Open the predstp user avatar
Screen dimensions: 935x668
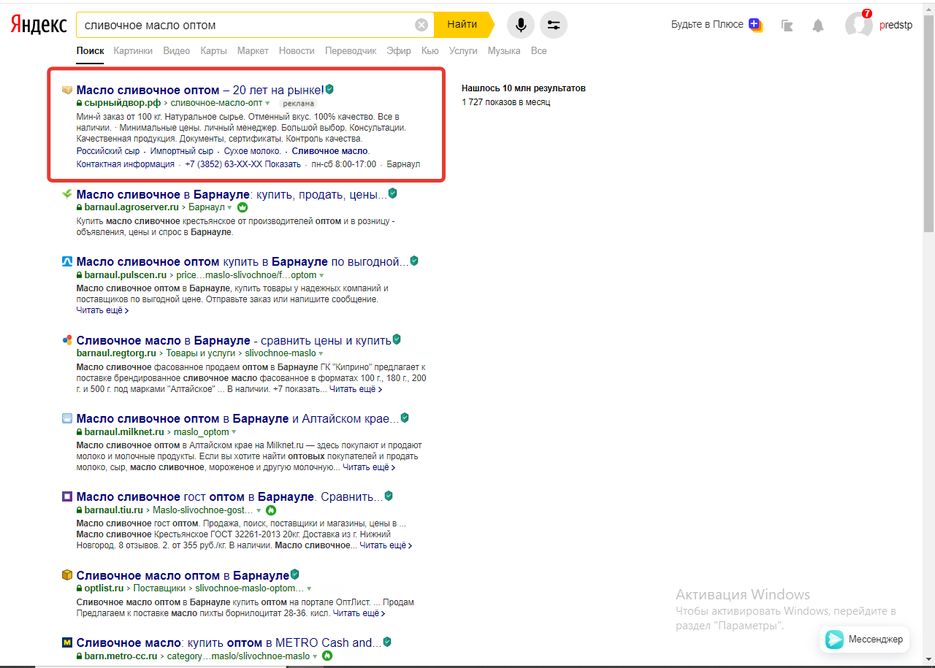(858, 25)
